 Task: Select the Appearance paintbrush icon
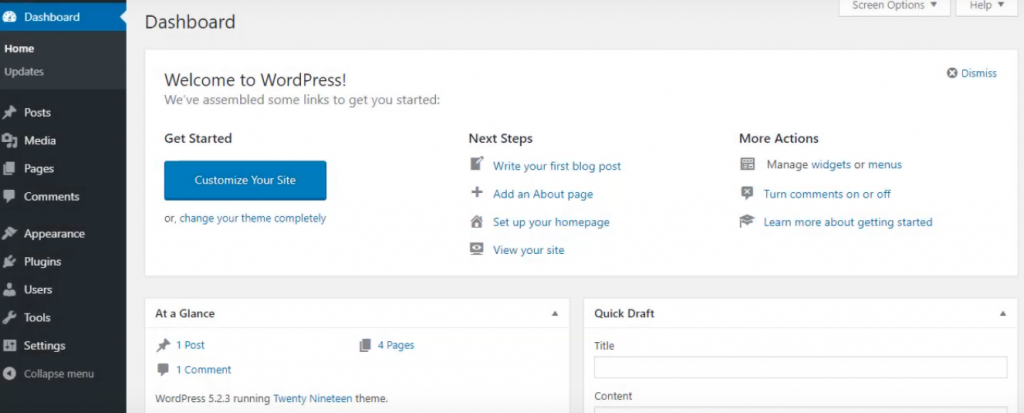9,233
